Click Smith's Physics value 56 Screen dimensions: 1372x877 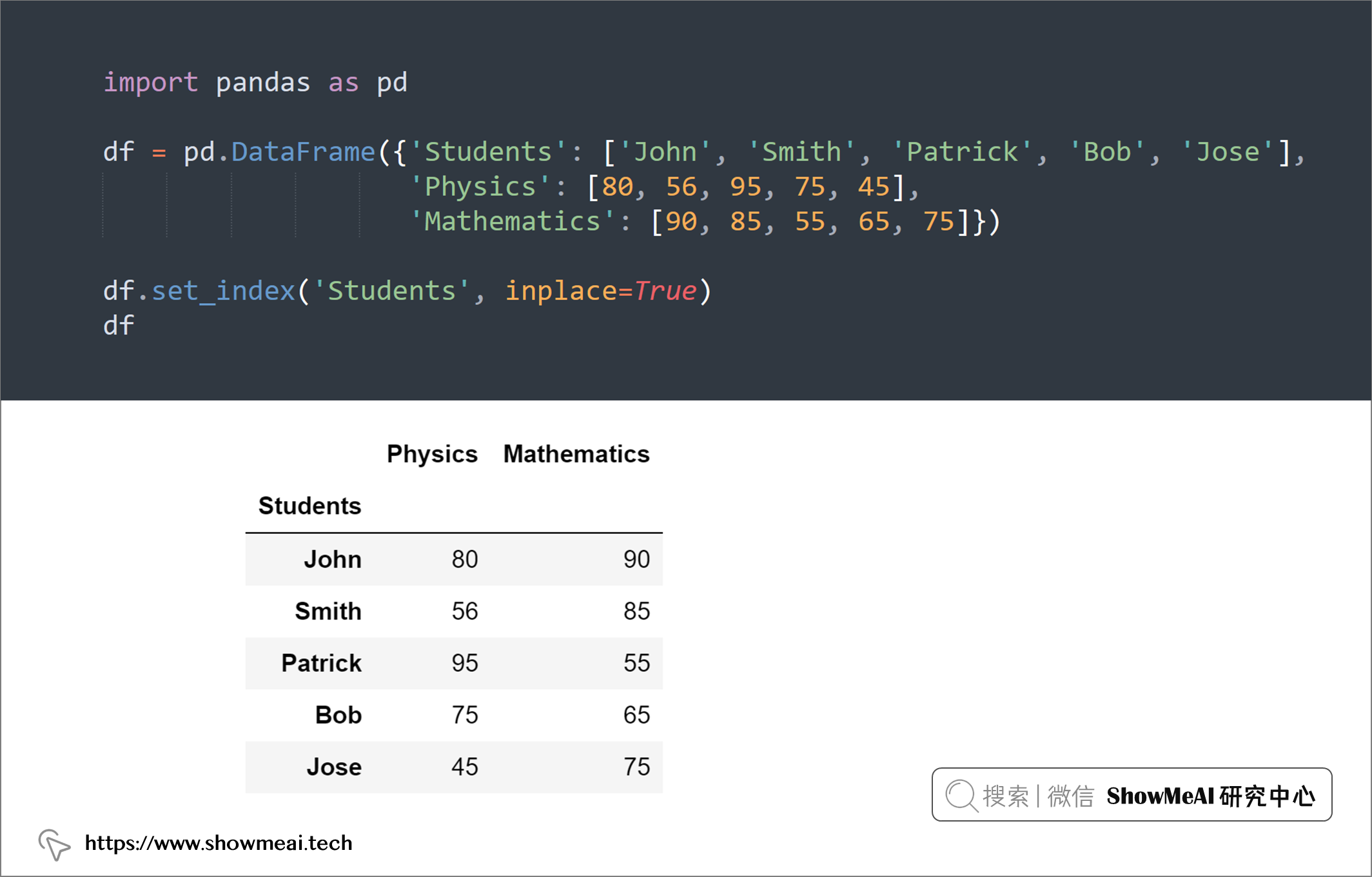[465, 611]
